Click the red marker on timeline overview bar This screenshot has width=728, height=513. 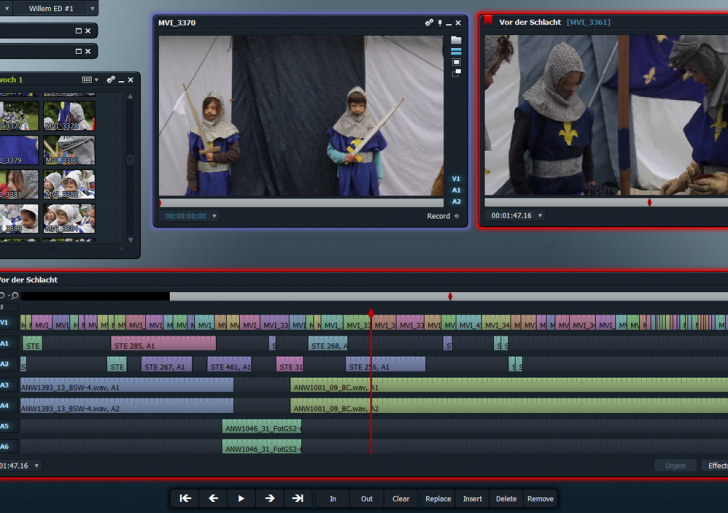450,296
